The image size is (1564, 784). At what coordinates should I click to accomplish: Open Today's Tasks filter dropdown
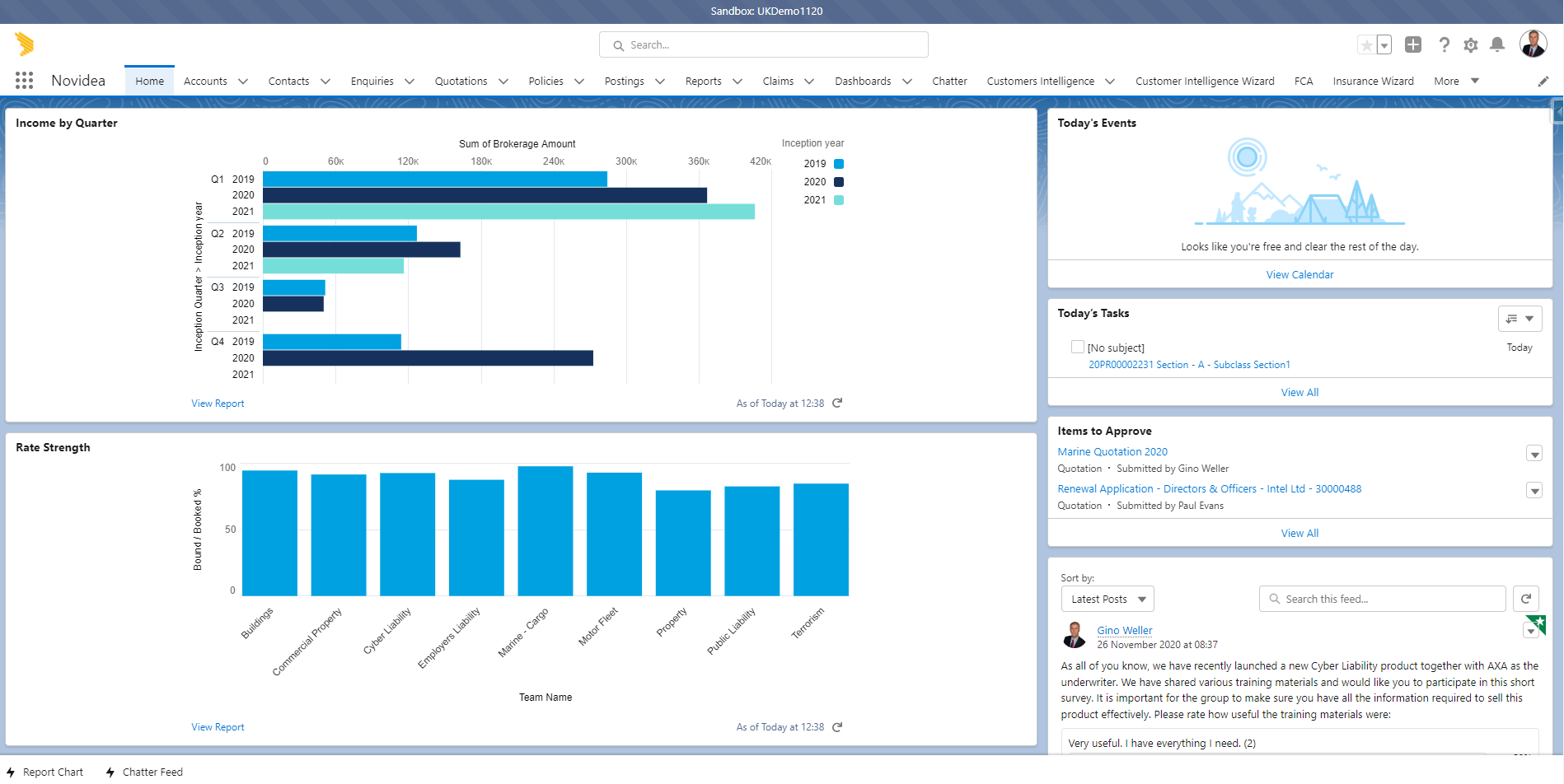[x=1520, y=319]
